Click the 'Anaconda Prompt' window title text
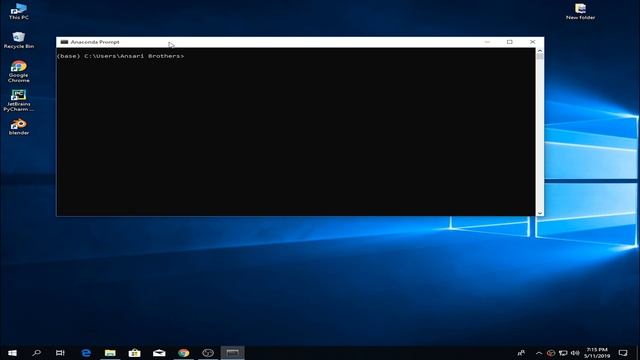The width and height of the screenshot is (640, 360). (x=95, y=42)
